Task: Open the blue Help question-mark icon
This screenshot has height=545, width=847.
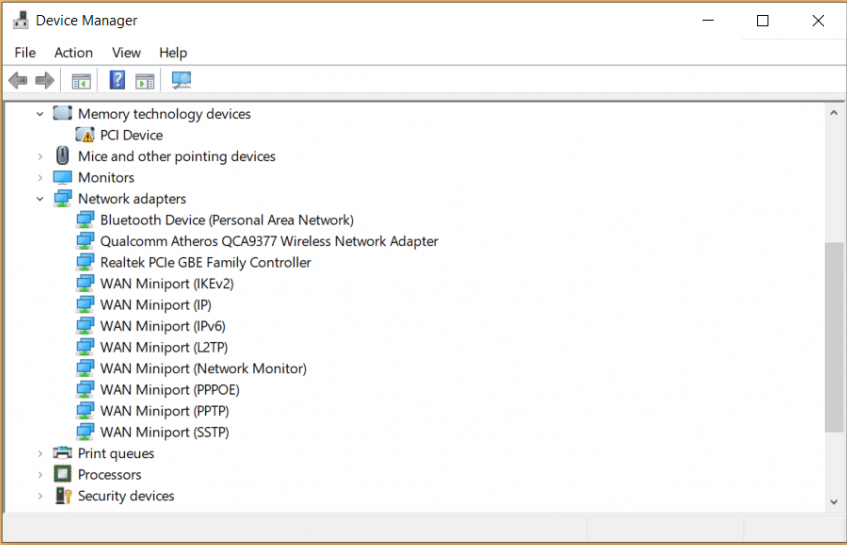Action: [117, 80]
